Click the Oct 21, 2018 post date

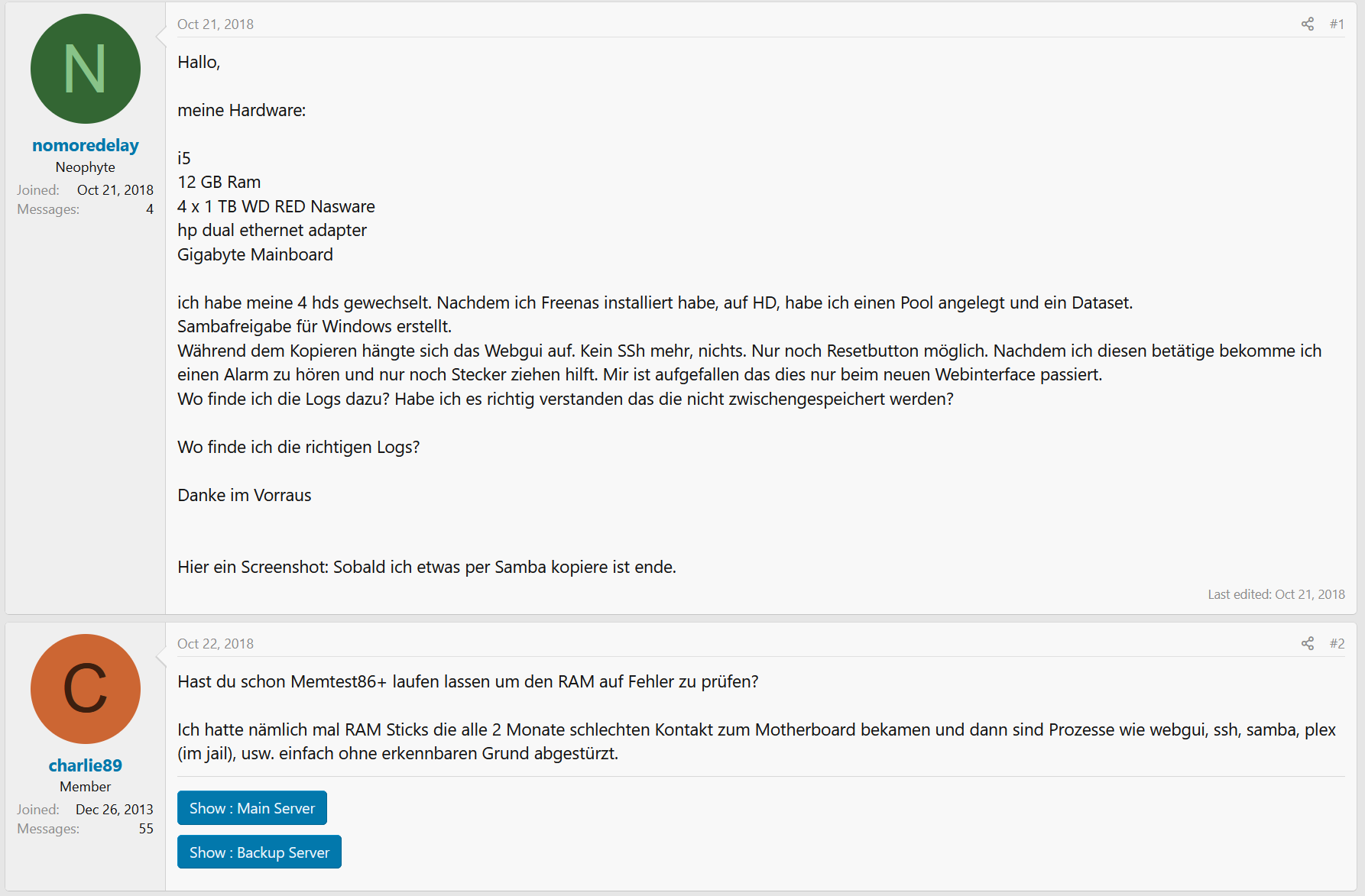point(216,24)
